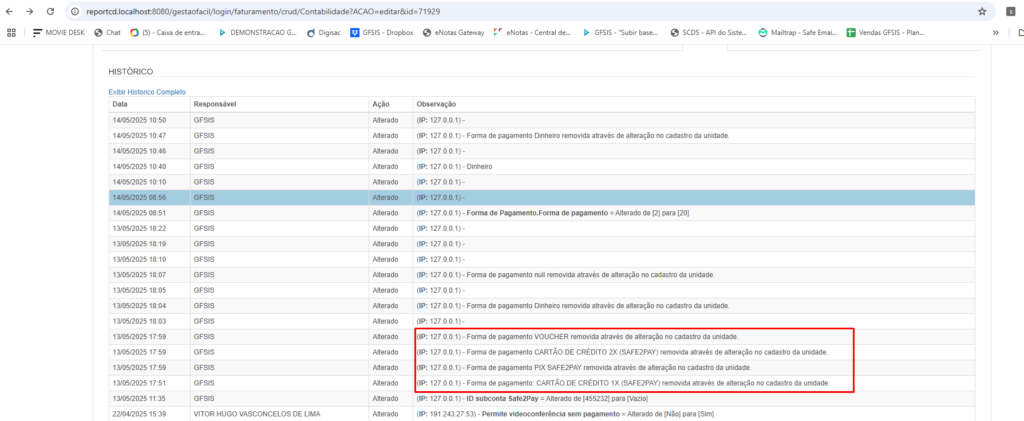Open the Mailtrap - Safe Email bookmark
This screenshot has height=421, width=1024.
coord(797,32)
